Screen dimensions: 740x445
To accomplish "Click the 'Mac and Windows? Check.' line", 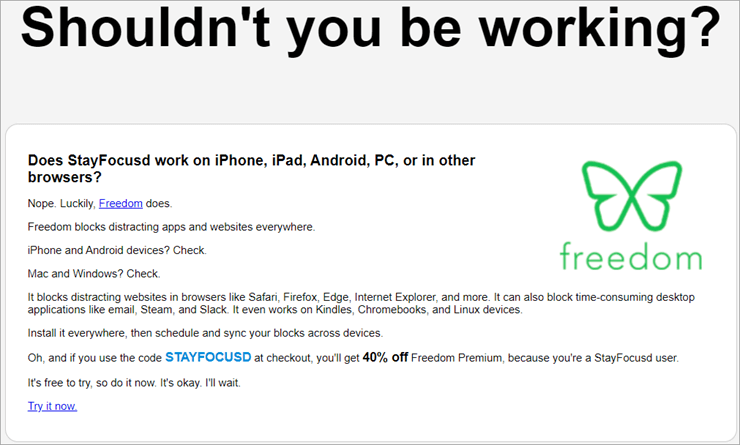I will coord(94,274).
